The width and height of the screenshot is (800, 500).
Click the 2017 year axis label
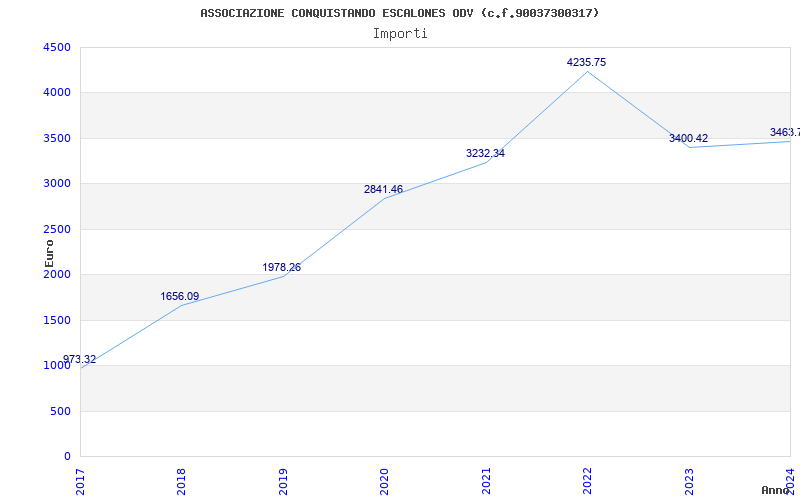coord(81,482)
